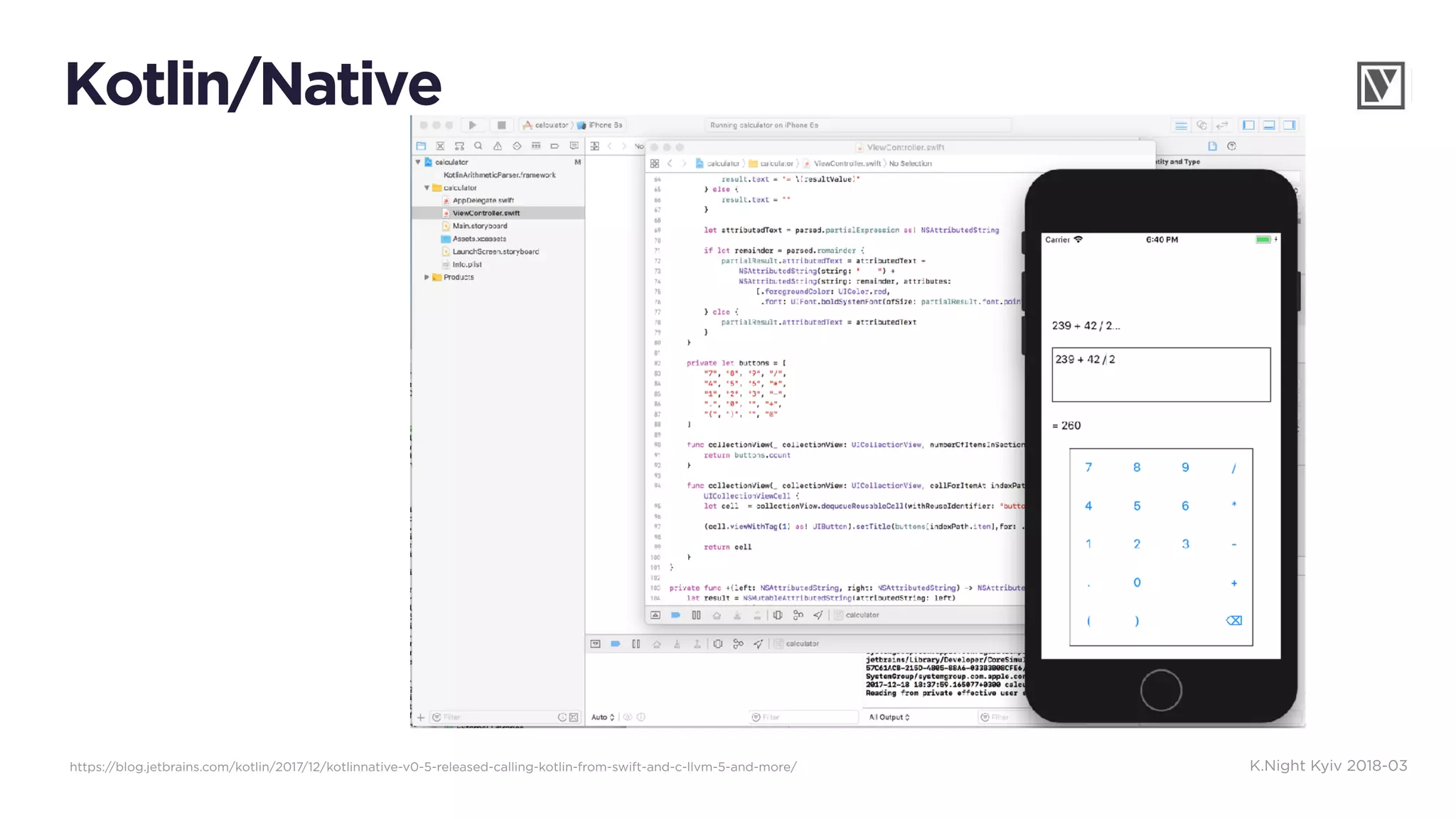Screen dimensions: 1456x819
Task: Expand the Products folder
Action: pyautogui.click(x=427, y=277)
